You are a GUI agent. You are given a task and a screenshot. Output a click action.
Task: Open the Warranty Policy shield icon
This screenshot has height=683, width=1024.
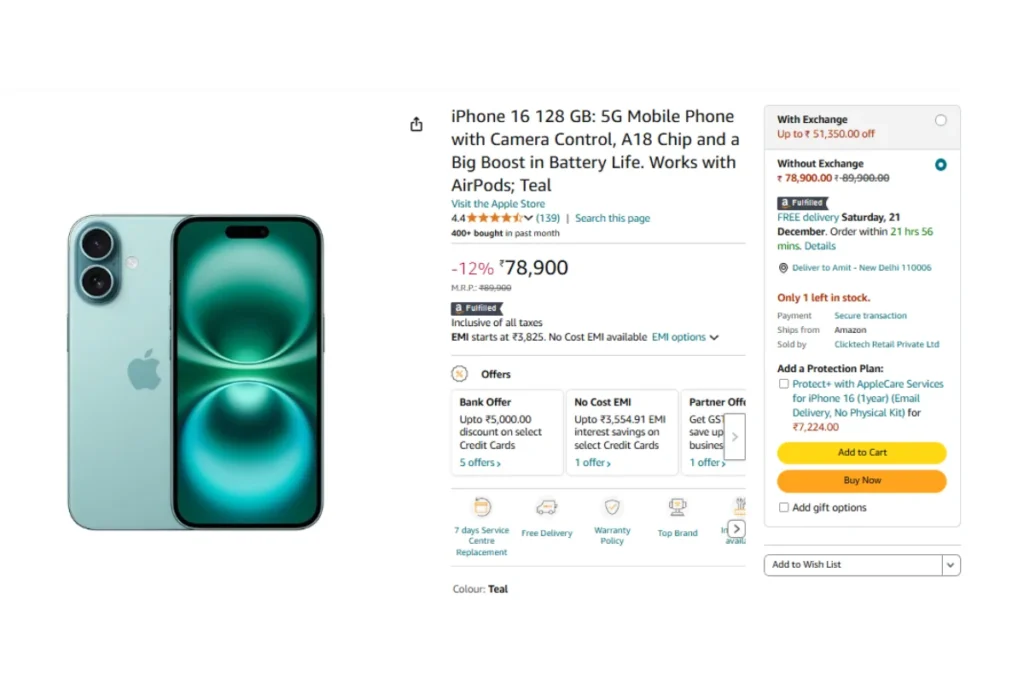pos(612,507)
